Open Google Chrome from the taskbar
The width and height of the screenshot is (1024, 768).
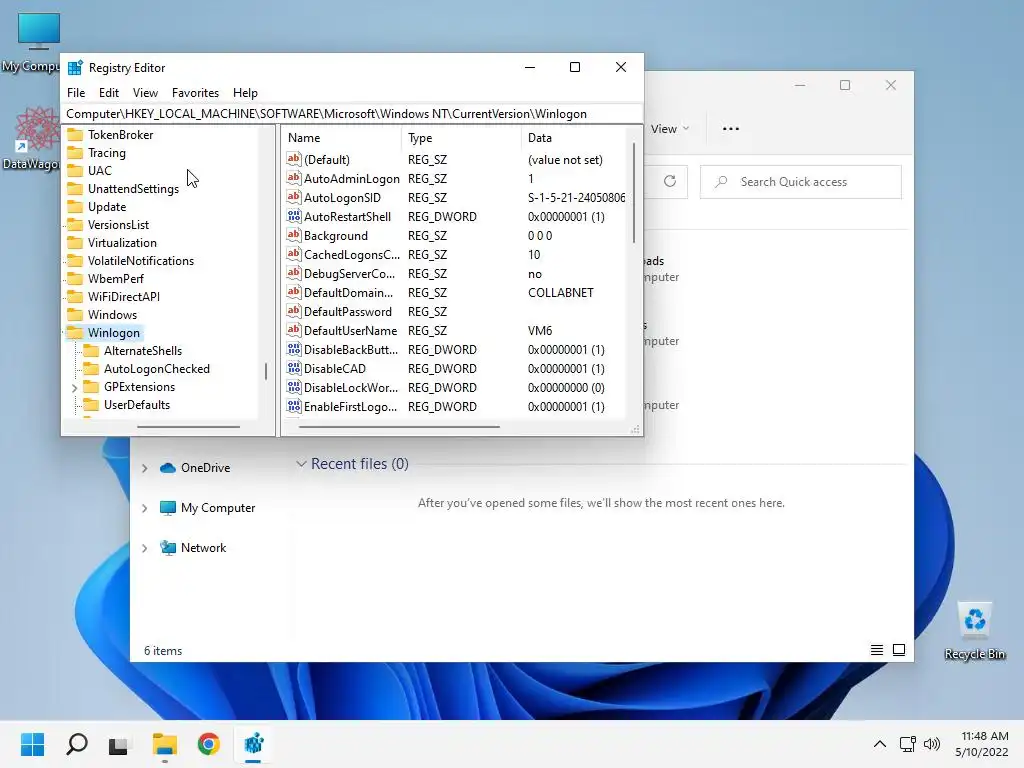click(208, 744)
